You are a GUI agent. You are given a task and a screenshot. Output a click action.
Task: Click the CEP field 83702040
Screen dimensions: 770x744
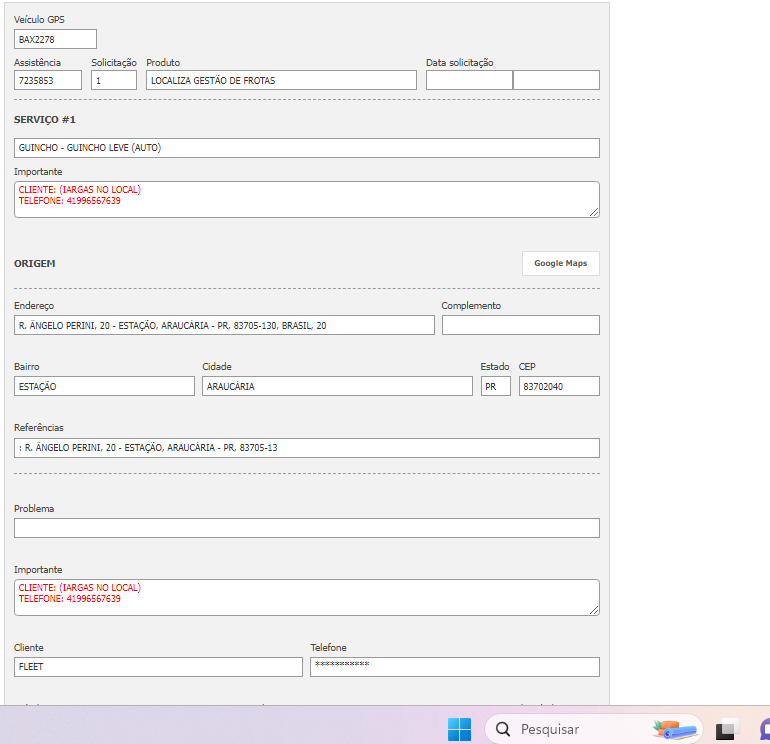coord(559,386)
